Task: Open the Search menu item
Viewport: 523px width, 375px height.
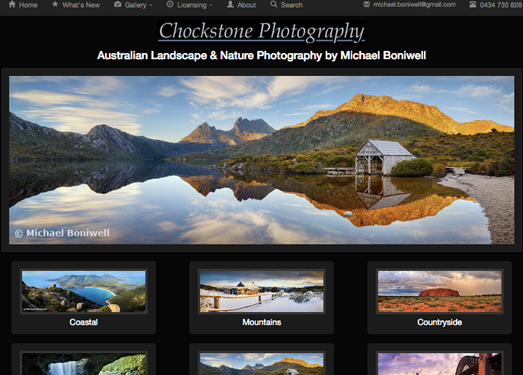Action: pos(292,5)
